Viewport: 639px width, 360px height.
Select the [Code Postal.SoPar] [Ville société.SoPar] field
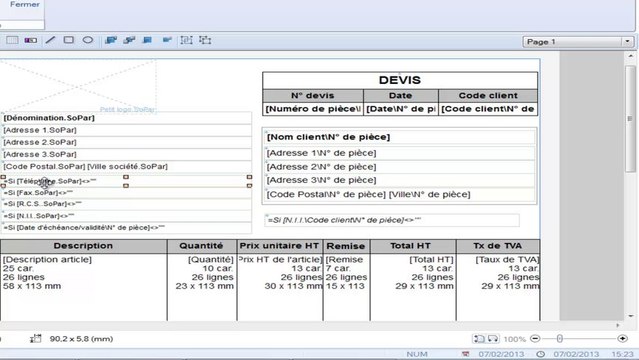click(x=127, y=166)
